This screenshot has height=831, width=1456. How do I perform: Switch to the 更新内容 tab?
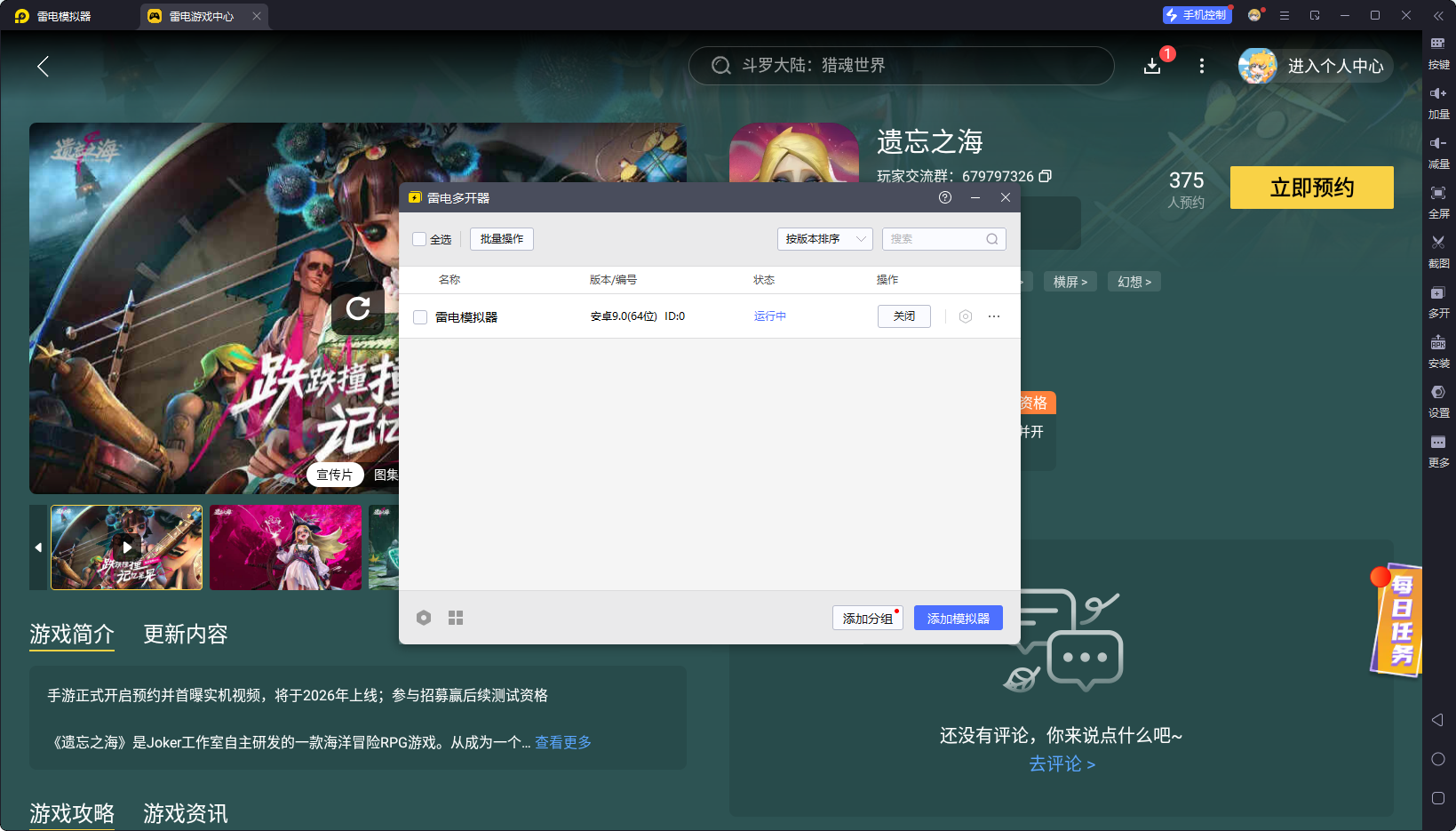[x=186, y=634]
